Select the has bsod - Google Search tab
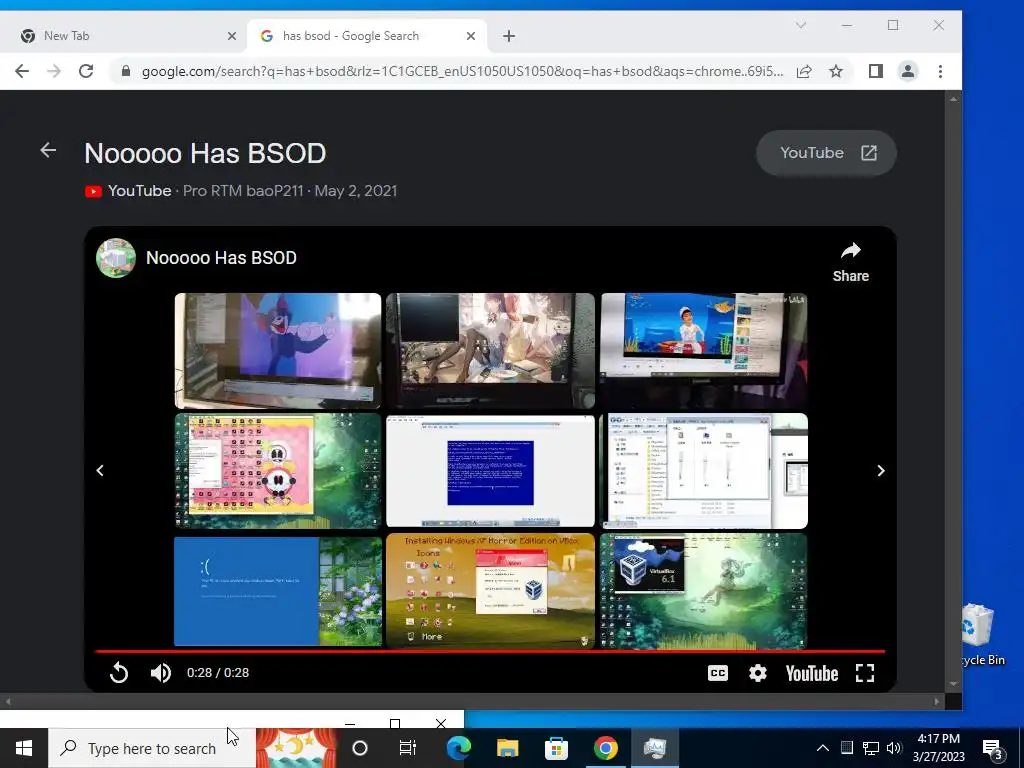The width and height of the screenshot is (1024, 768). (x=367, y=36)
